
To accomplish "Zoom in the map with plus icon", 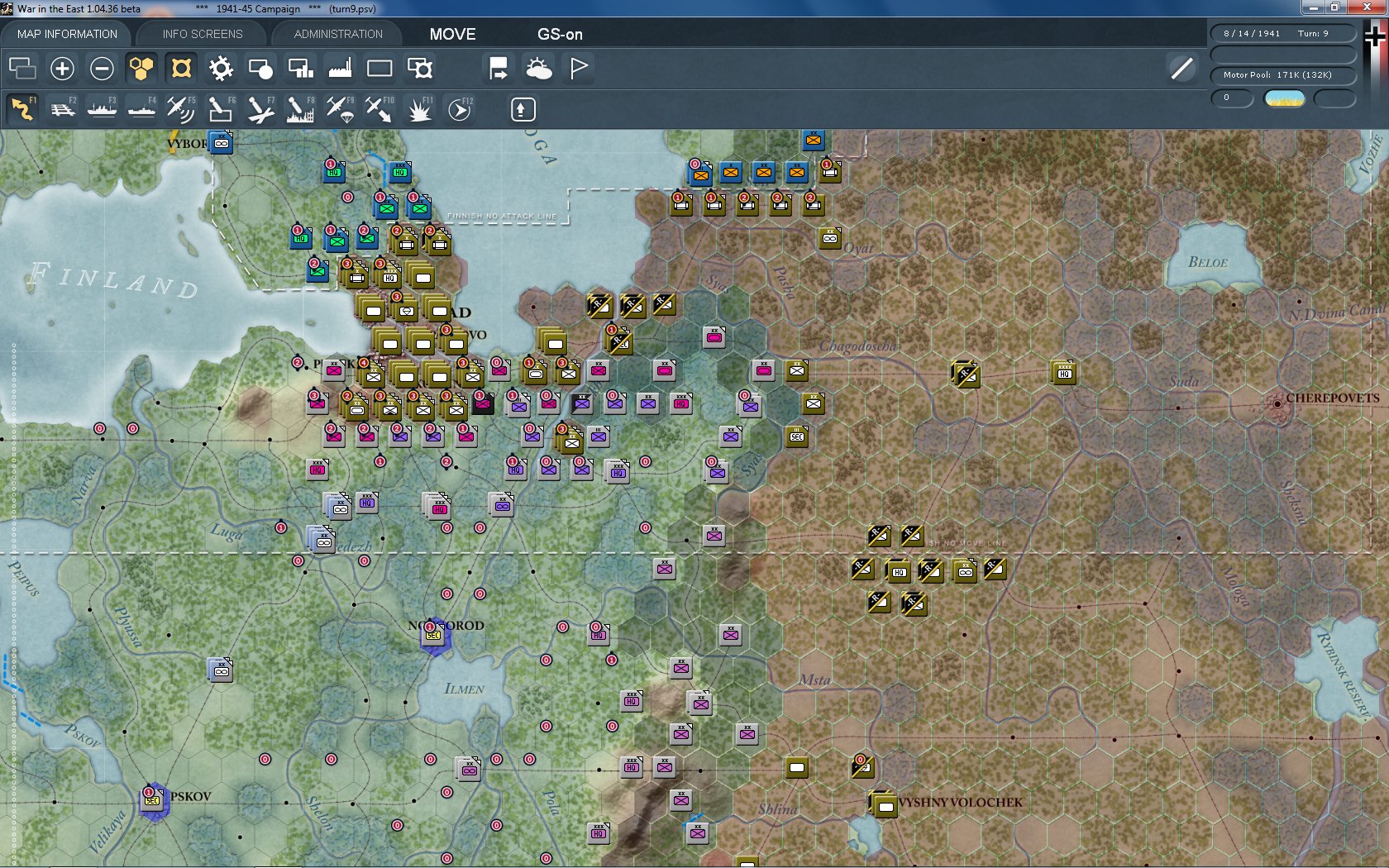I will coord(62,68).
